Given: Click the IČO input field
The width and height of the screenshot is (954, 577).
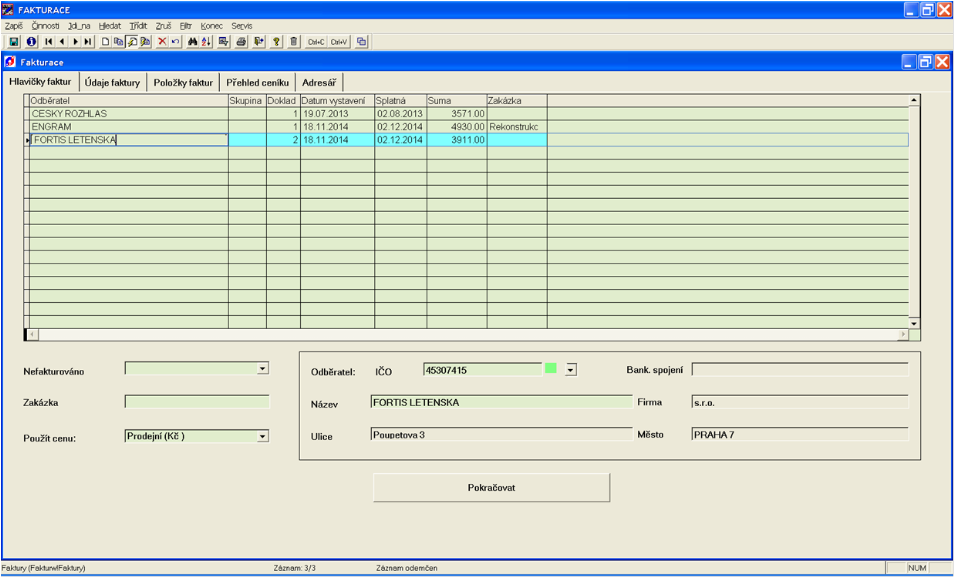Looking at the screenshot, I should click(482, 369).
